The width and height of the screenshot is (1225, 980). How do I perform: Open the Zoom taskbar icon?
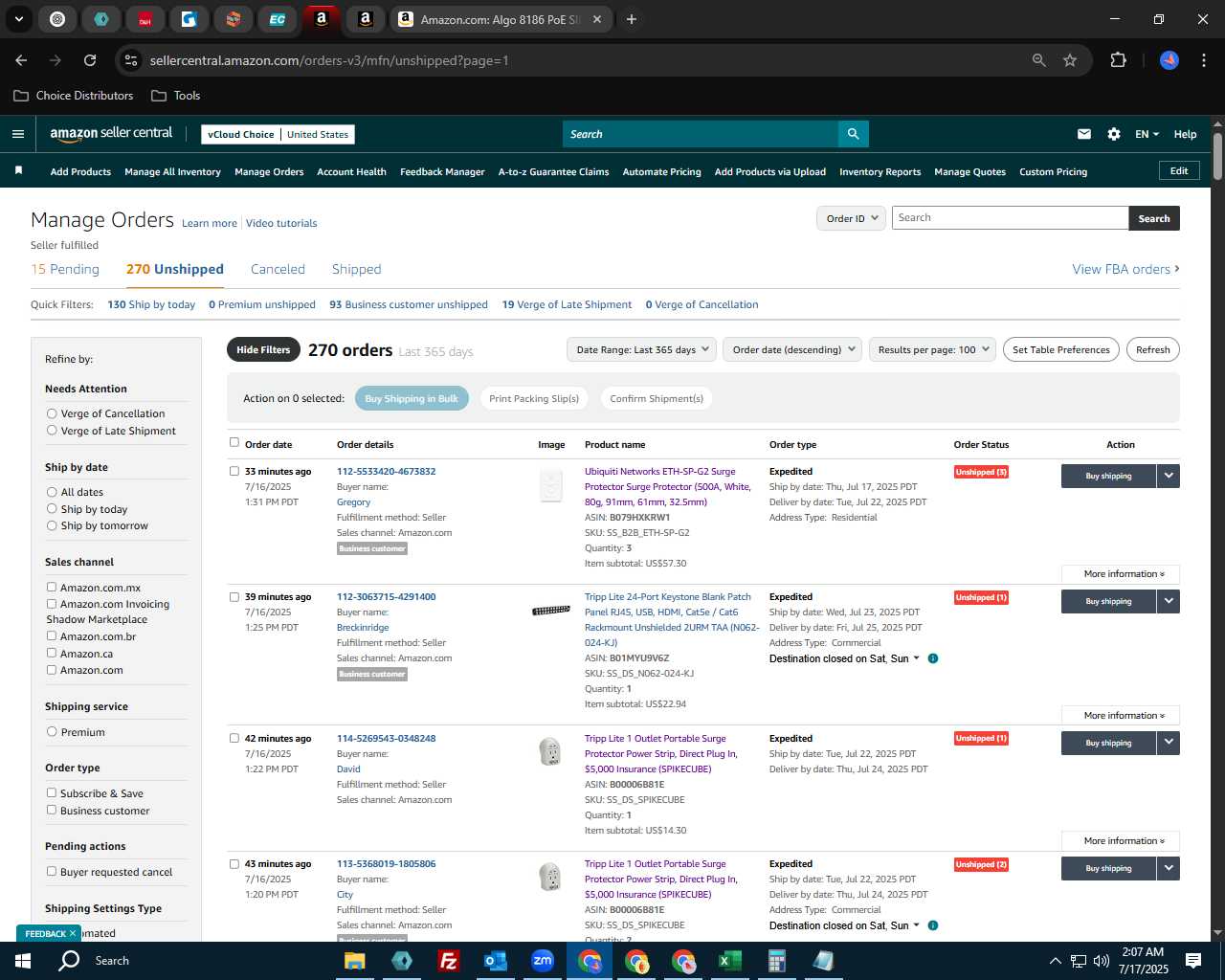[x=543, y=961]
